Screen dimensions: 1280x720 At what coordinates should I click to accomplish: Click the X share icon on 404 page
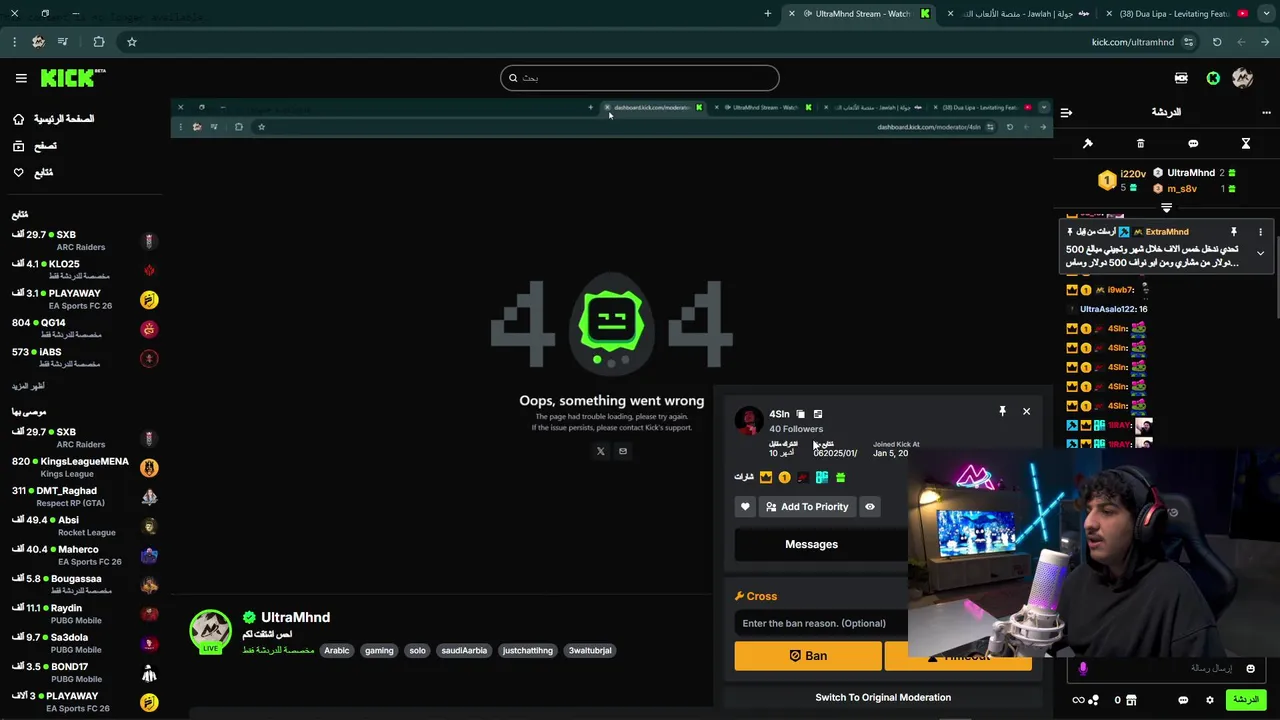[600, 451]
